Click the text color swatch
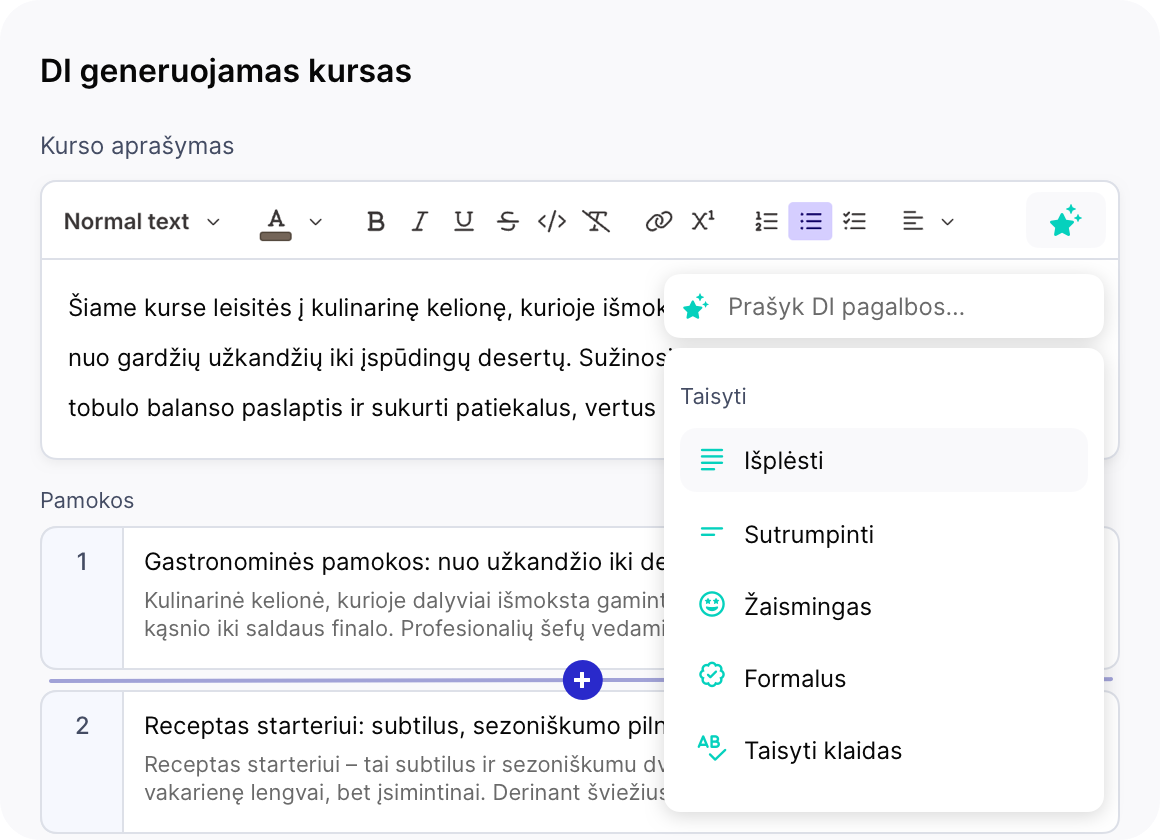 [276, 223]
